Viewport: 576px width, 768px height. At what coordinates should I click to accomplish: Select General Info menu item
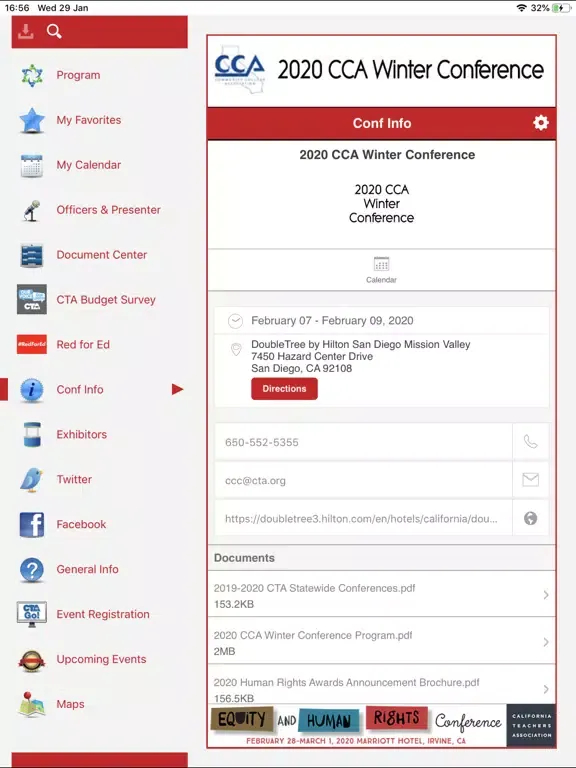point(87,570)
